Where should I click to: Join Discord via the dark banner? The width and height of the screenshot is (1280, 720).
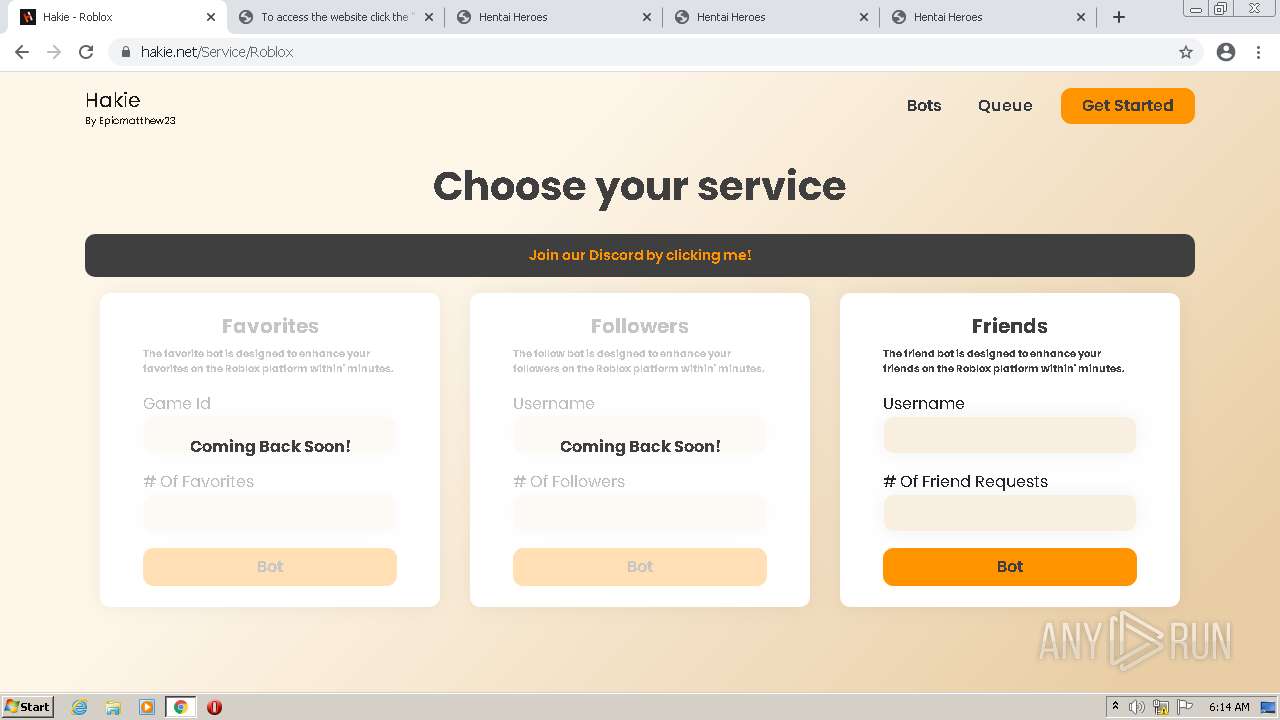click(x=640, y=255)
